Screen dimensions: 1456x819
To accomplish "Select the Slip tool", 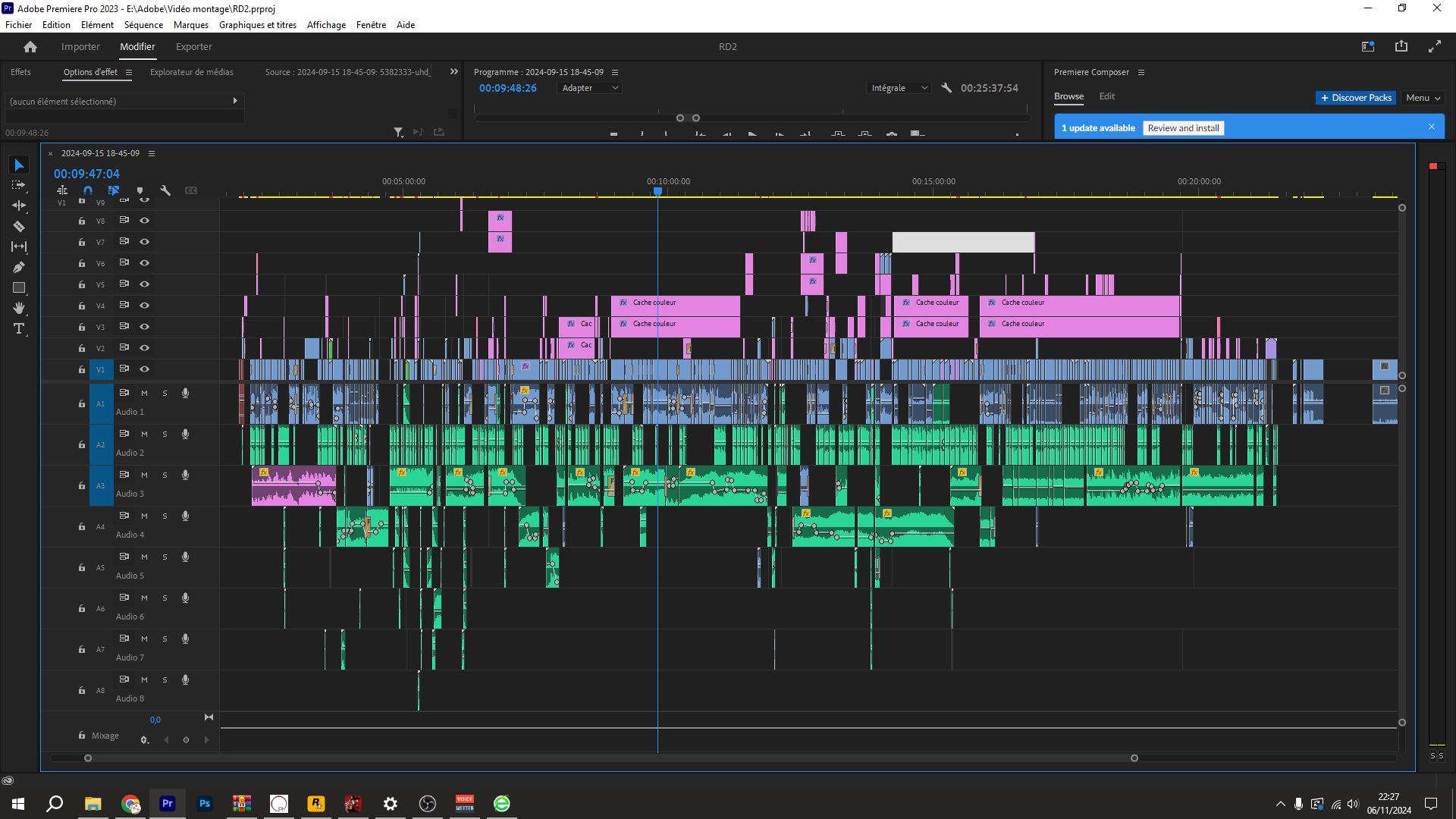I will pyautogui.click(x=19, y=246).
